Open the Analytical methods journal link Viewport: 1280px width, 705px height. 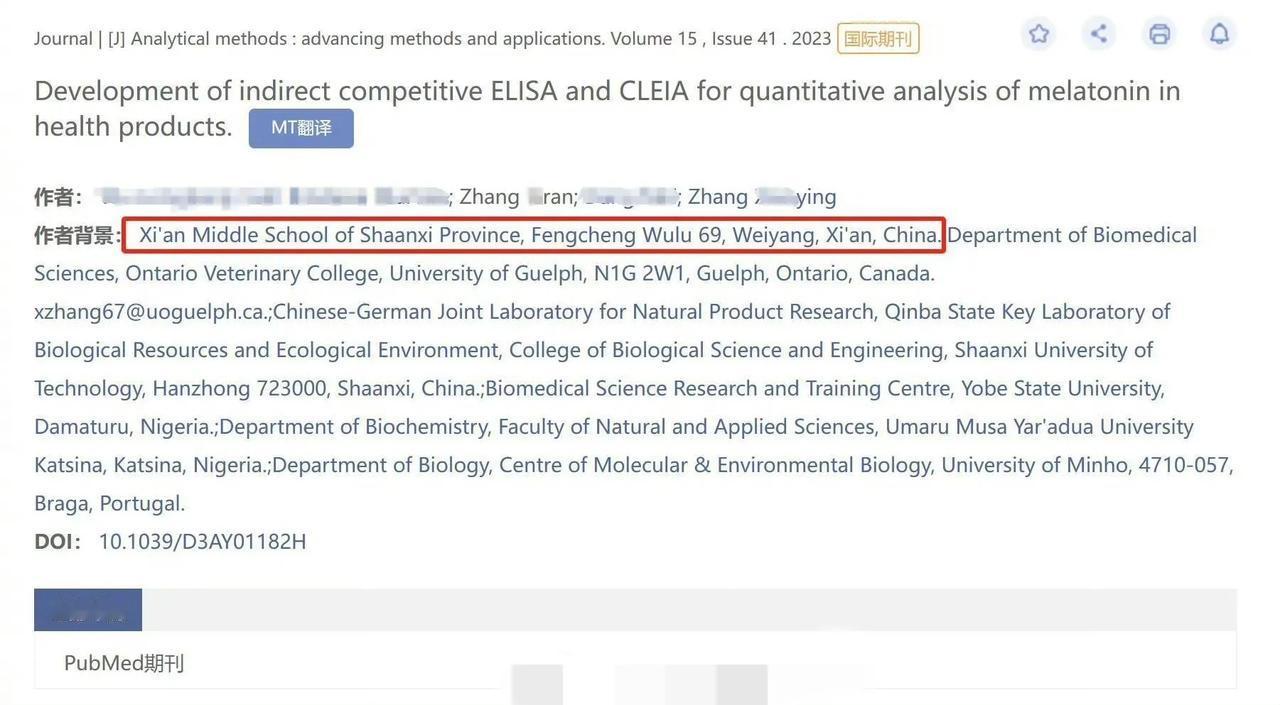click(366, 39)
